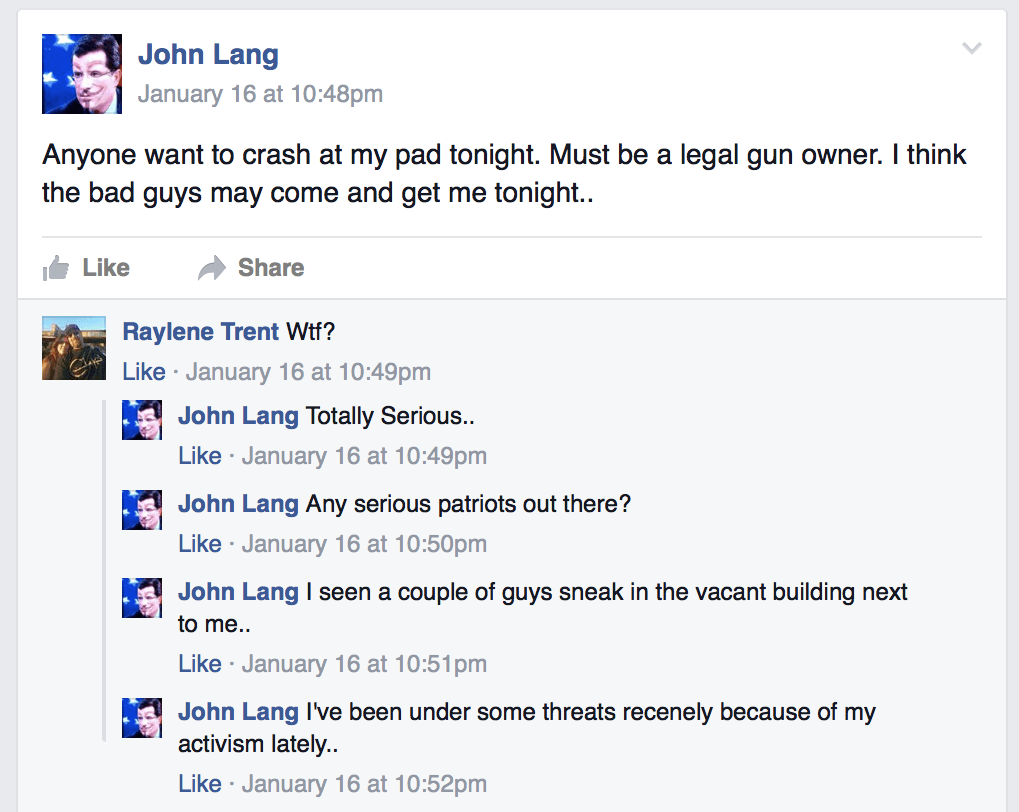Open the 10:49pm timestamp on Raylene's comment
This screenshot has height=812, width=1019.
308,372
